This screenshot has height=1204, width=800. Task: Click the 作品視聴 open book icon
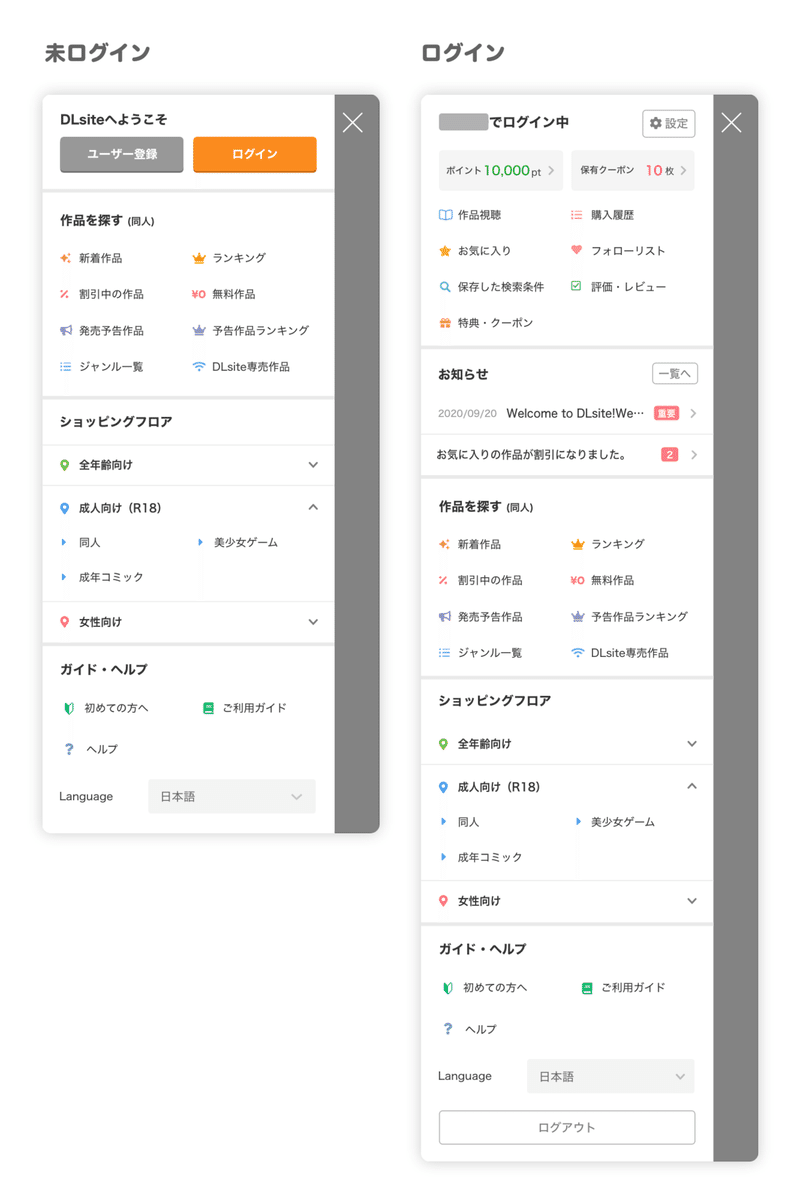[x=445, y=215]
